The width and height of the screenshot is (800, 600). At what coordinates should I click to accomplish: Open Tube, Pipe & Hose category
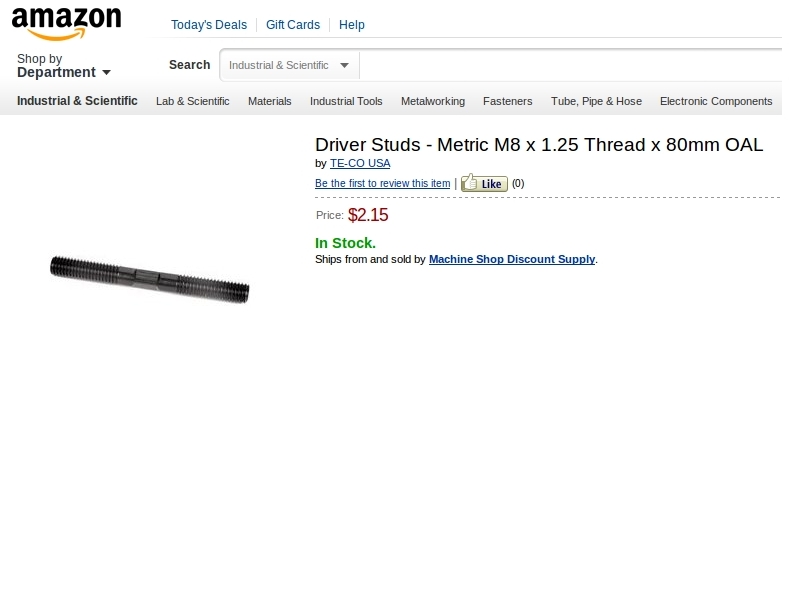(596, 101)
